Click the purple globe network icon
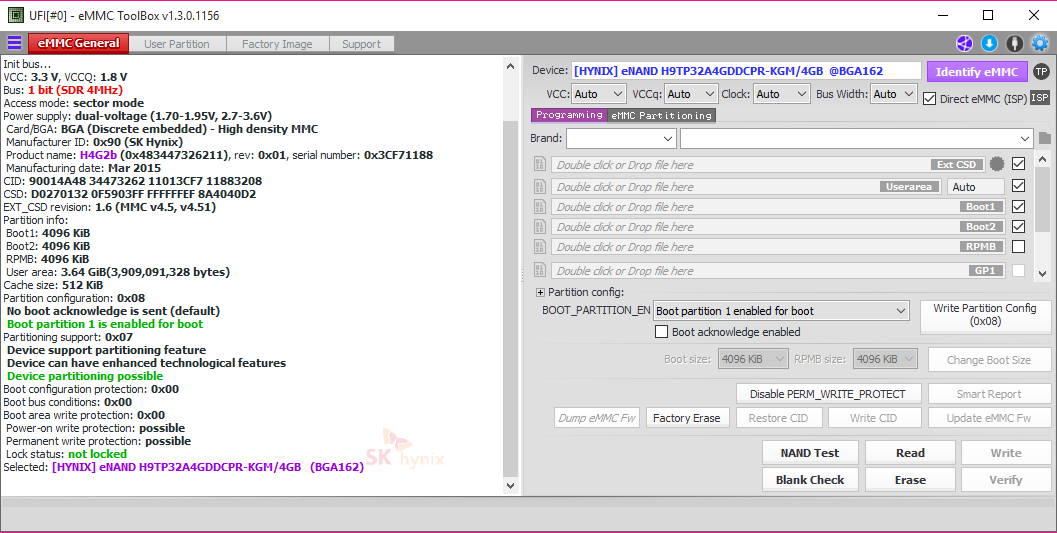 [x=963, y=43]
